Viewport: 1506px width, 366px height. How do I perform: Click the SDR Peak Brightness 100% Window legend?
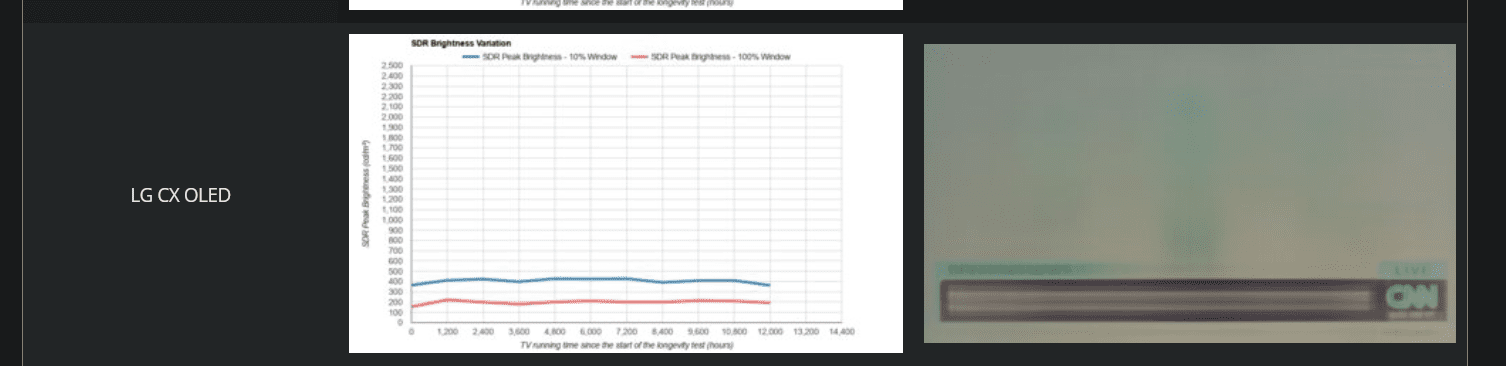pos(711,57)
